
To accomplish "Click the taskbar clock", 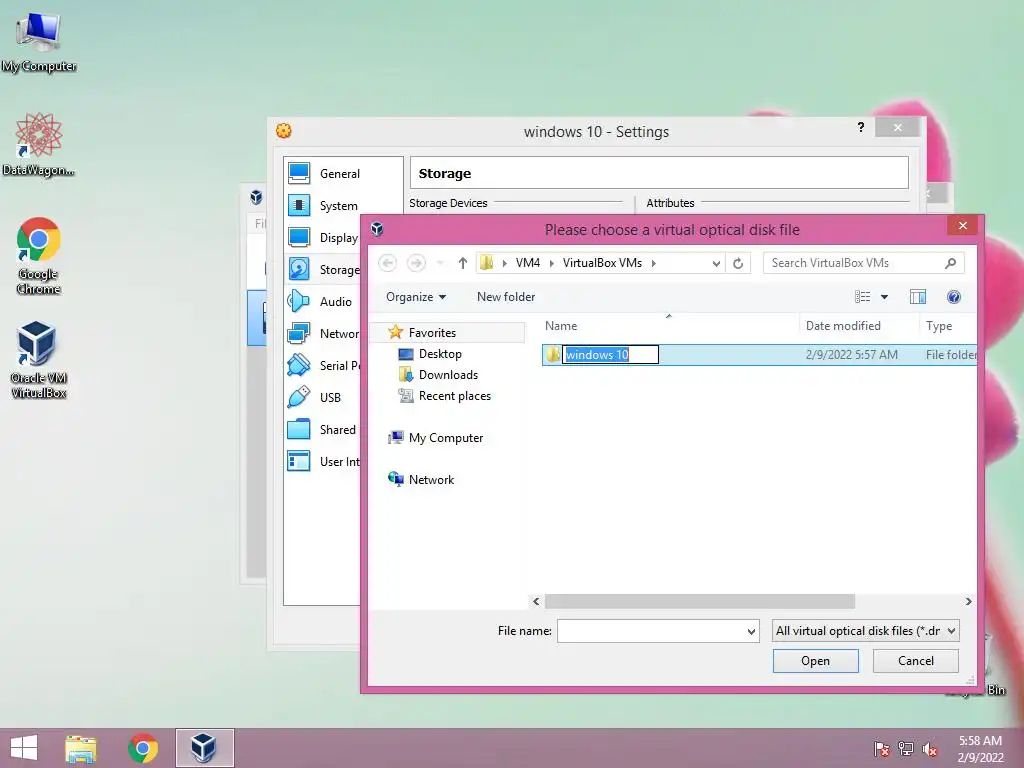I will pyautogui.click(x=980, y=749).
